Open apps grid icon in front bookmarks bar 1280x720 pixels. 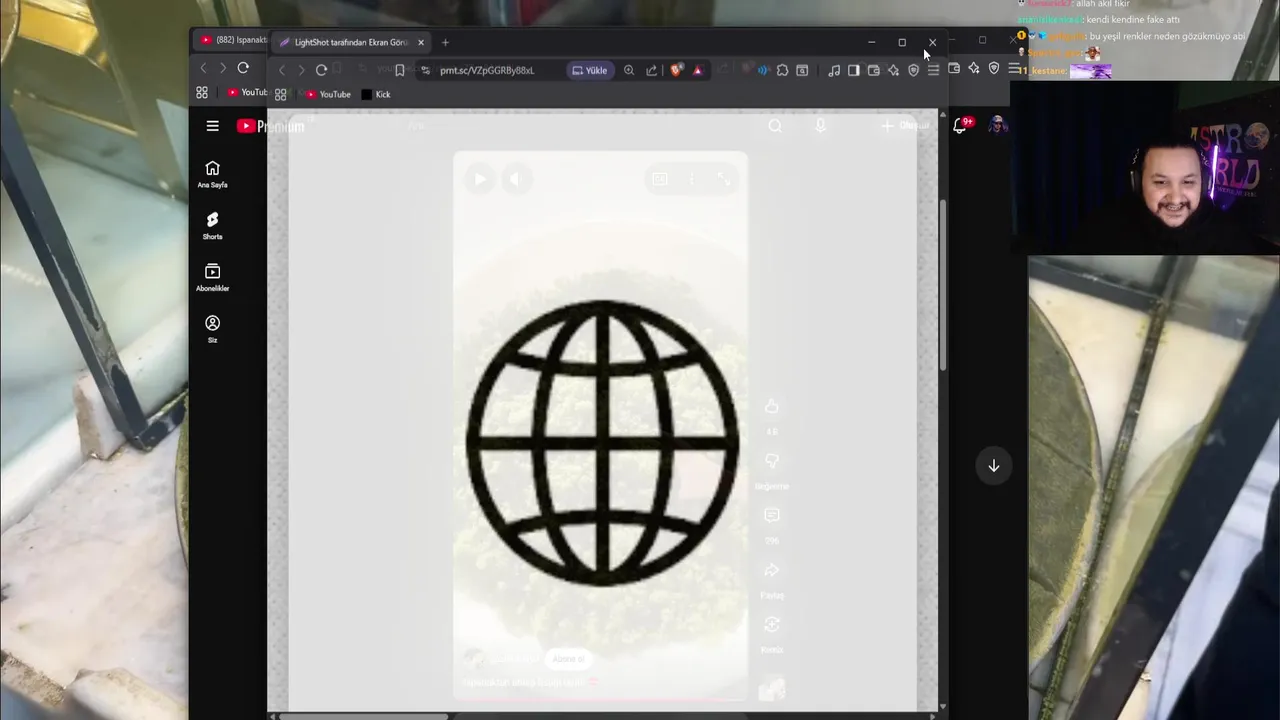point(280,94)
